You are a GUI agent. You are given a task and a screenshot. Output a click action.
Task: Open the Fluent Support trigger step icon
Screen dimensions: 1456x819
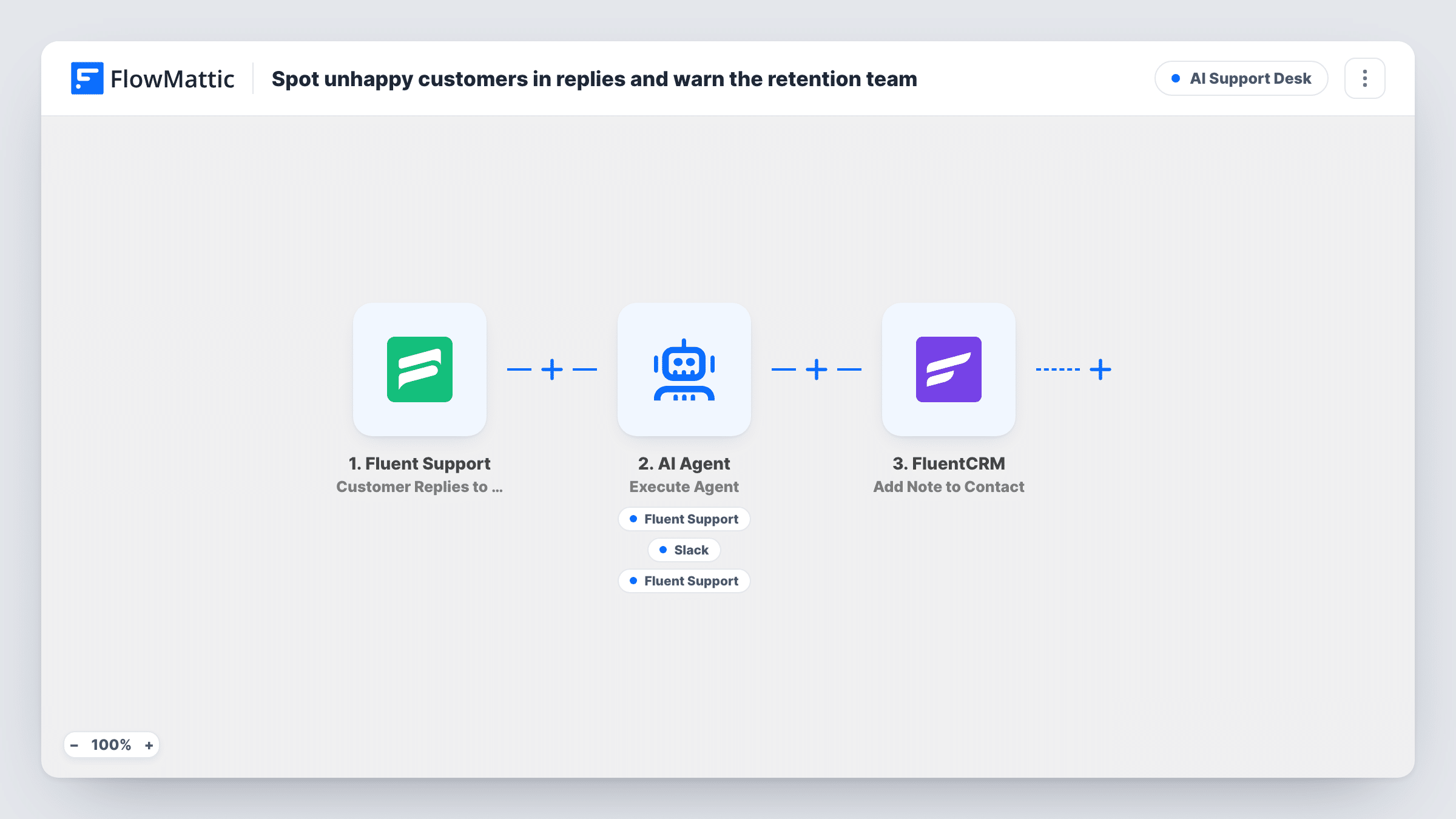pyautogui.click(x=420, y=369)
